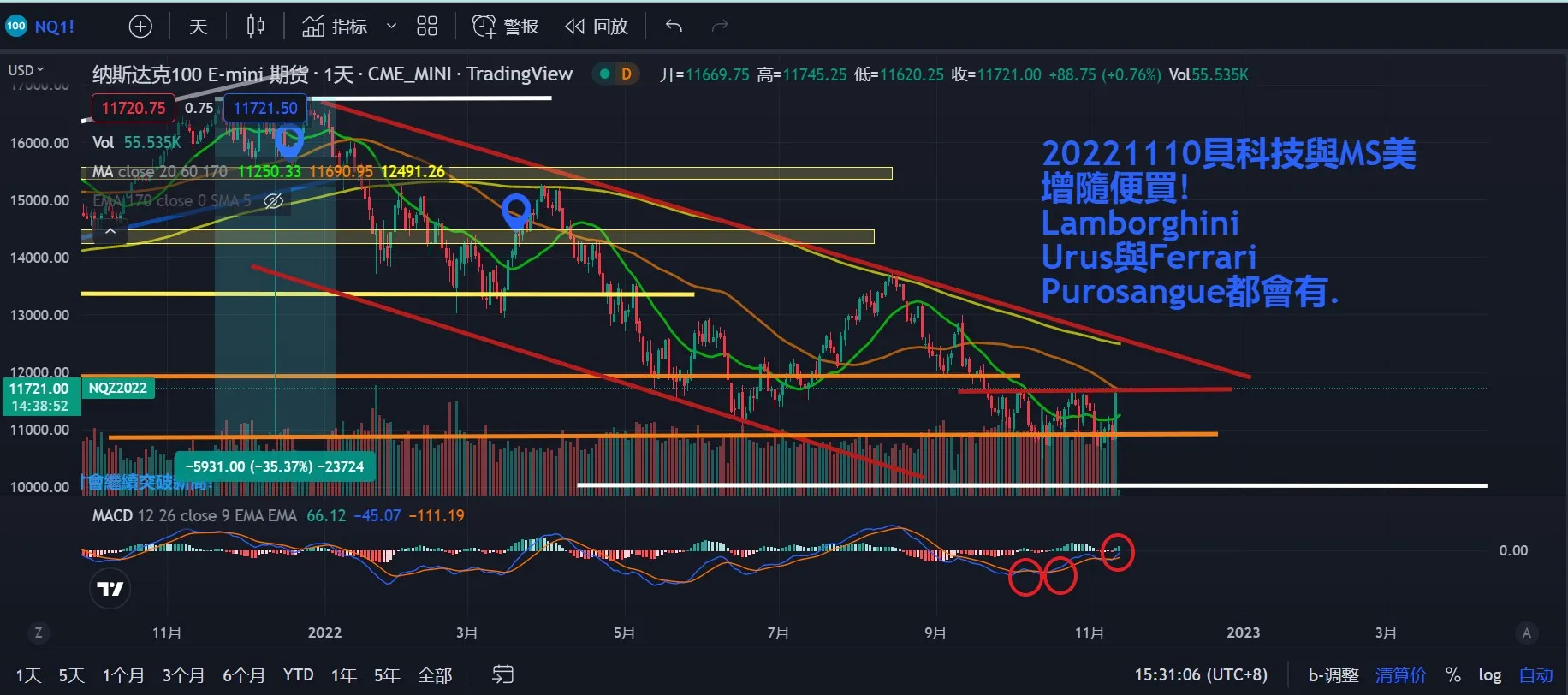Undo the last chart action
This screenshot has width=1568, height=695.
point(674,27)
